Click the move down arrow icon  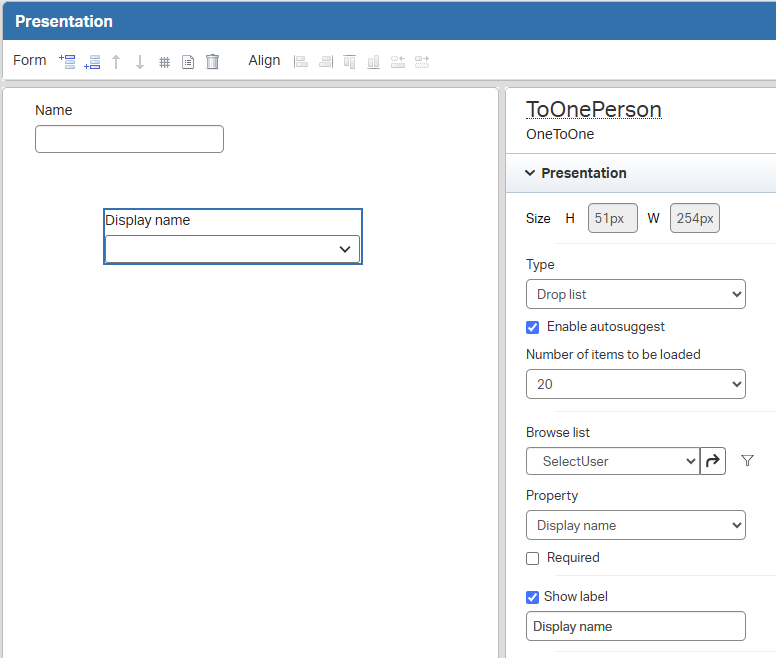pos(140,62)
